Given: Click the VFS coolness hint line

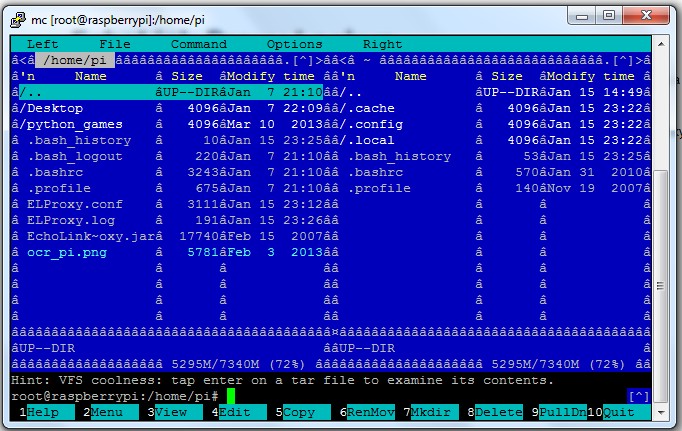Looking at the screenshot, I should [x=283, y=381].
